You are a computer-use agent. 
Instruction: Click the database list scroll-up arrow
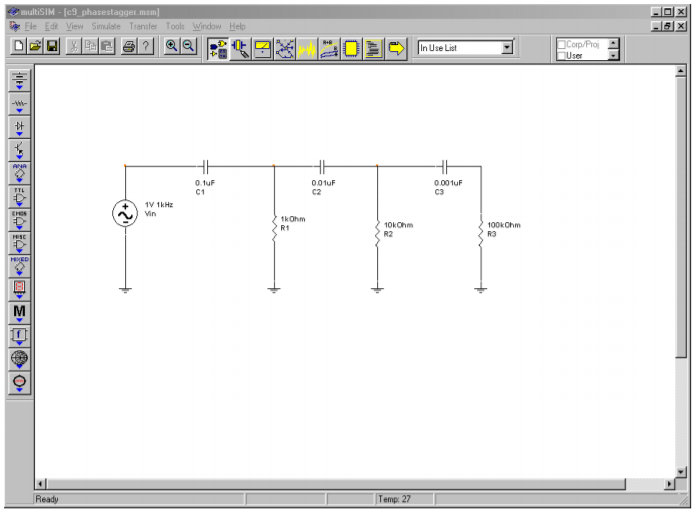(x=613, y=43)
